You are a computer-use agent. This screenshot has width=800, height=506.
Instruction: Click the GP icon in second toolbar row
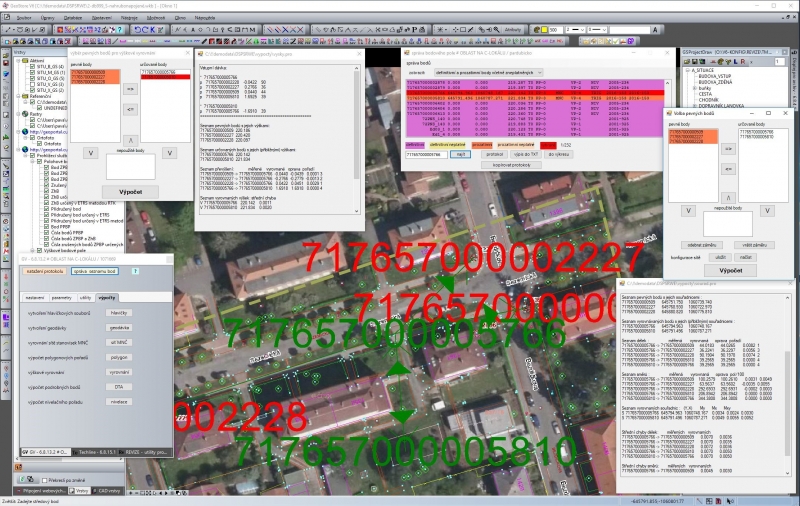pos(631,41)
